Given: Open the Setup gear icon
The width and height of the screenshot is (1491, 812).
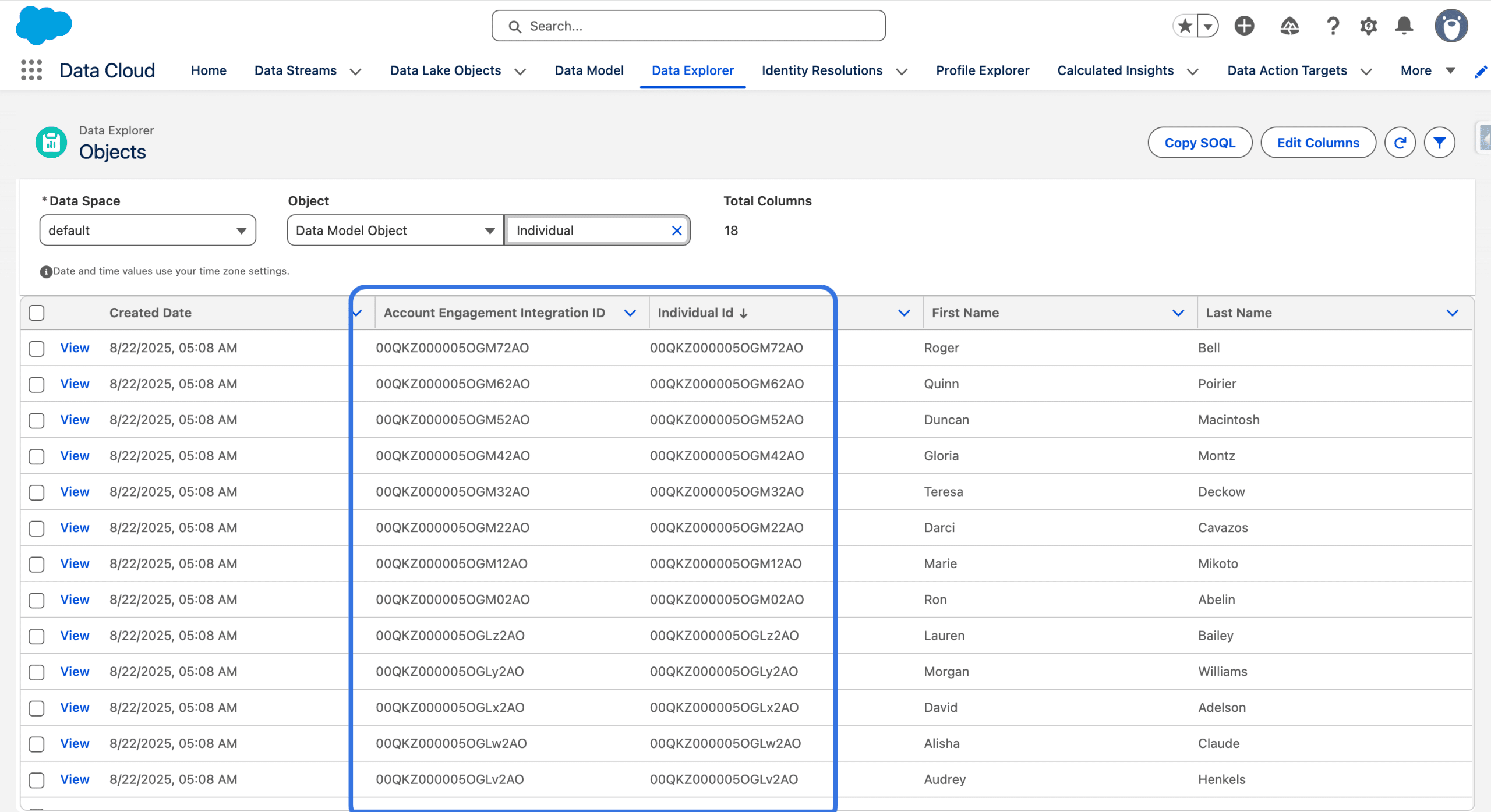Looking at the screenshot, I should pos(1368,26).
